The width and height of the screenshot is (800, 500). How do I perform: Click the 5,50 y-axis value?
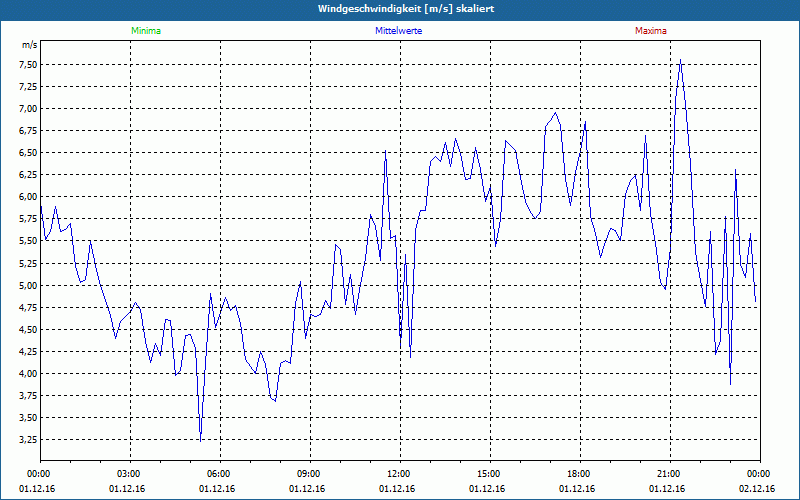point(29,241)
